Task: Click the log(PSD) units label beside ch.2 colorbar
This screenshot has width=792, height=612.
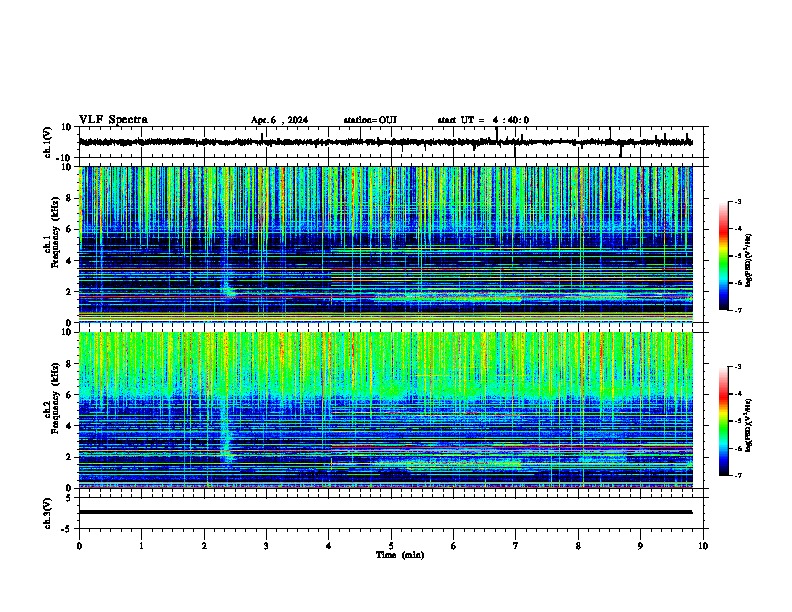Action: [x=749, y=425]
